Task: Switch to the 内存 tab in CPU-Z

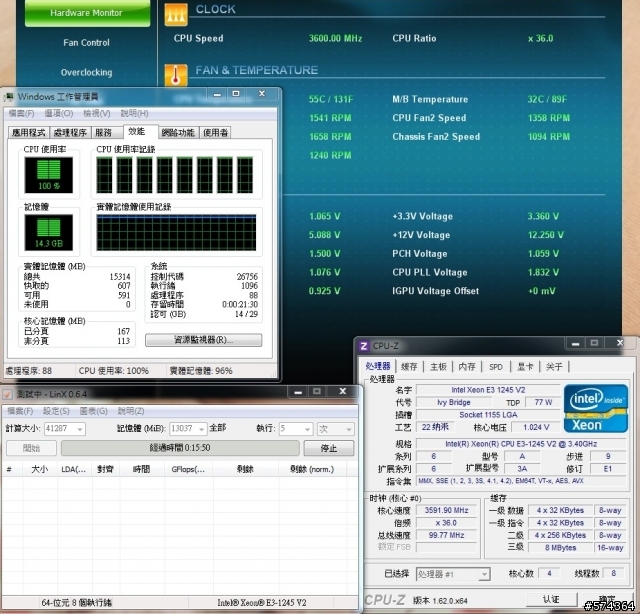Action: pyautogui.click(x=467, y=367)
